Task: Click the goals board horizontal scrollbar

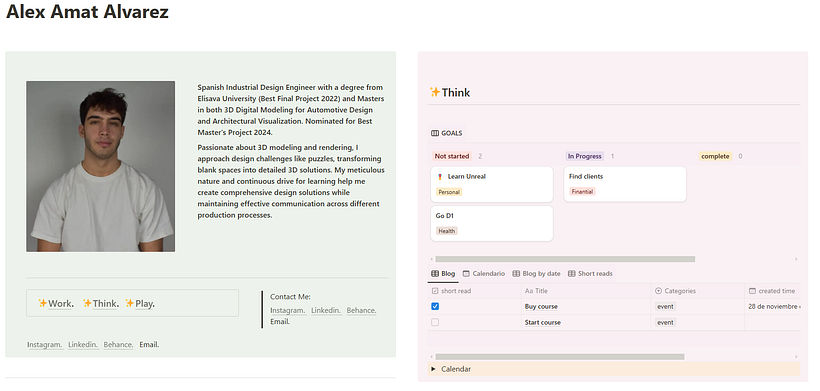Action: (x=565, y=259)
